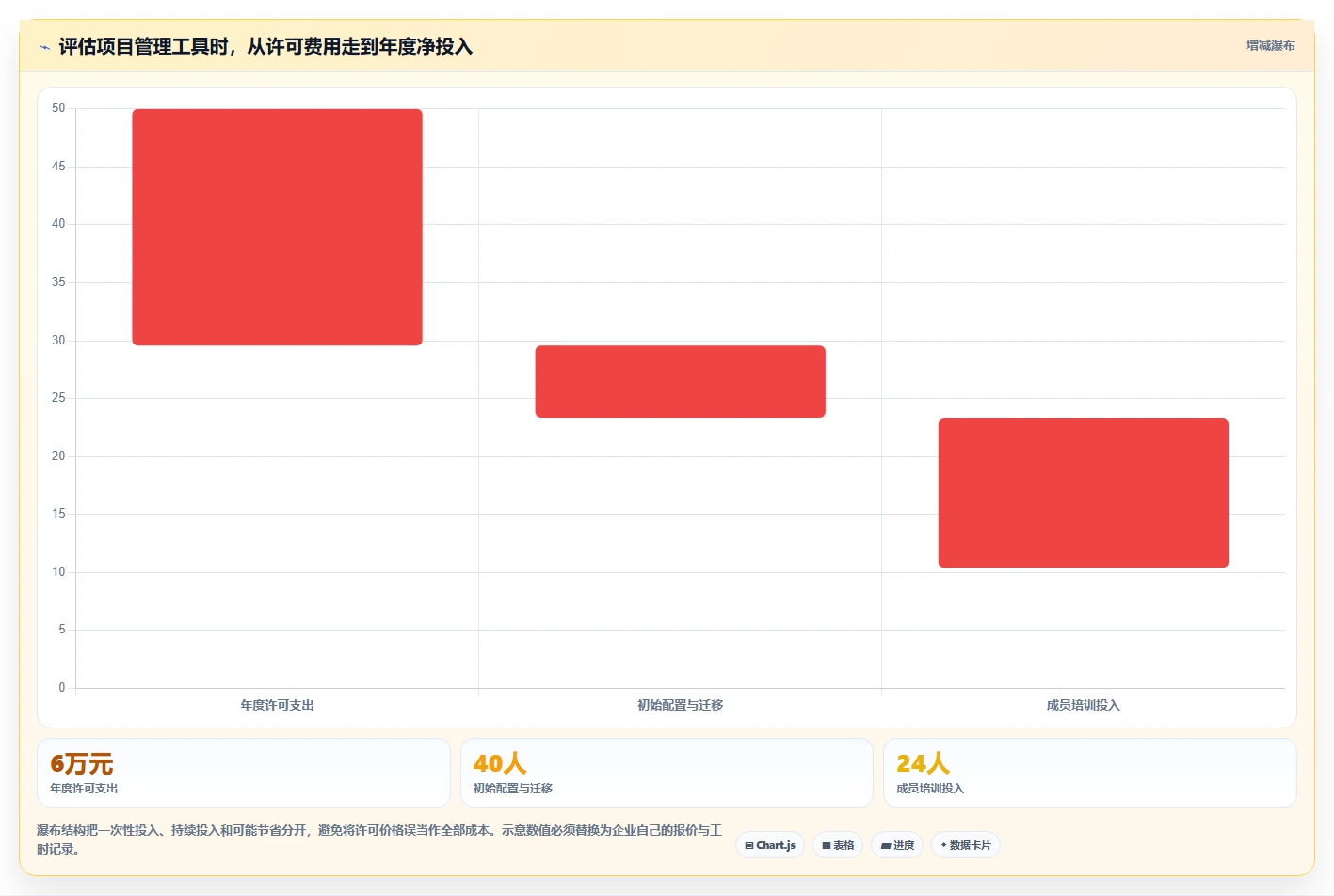Click the 年度许可支出 x-axis label
Viewport: 1334px width, 896px height.
pos(277,705)
